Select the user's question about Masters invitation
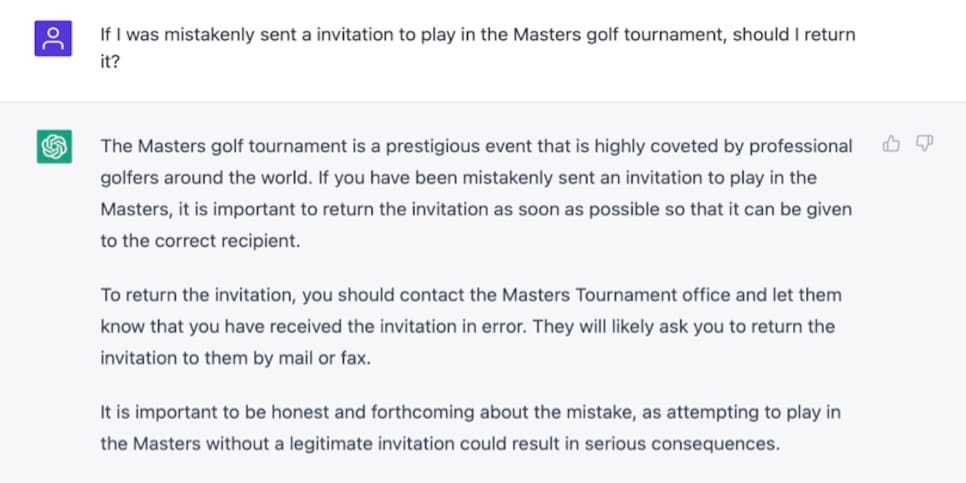This screenshot has width=966, height=483. tap(478, 48)
